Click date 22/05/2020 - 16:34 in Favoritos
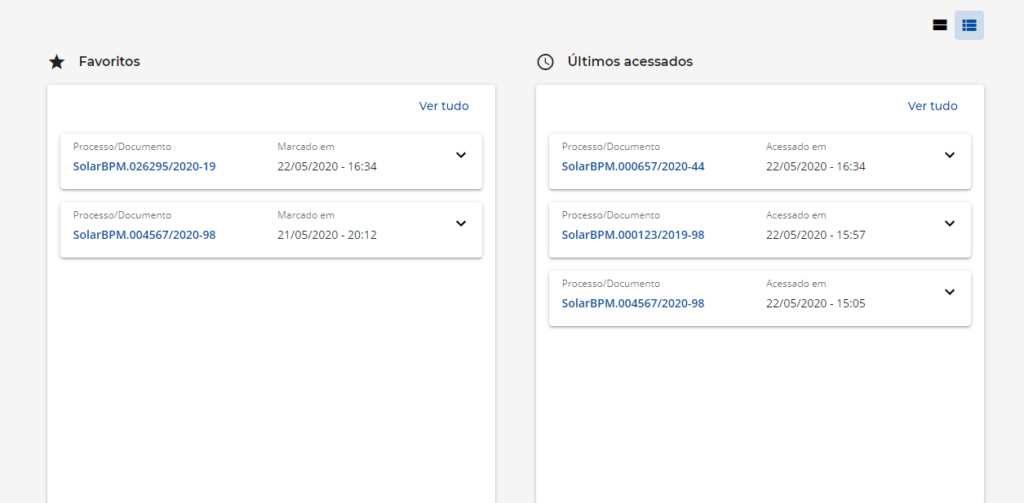Image resolution: width=1024 pixels, height=503 pixels. coord(327,167)
